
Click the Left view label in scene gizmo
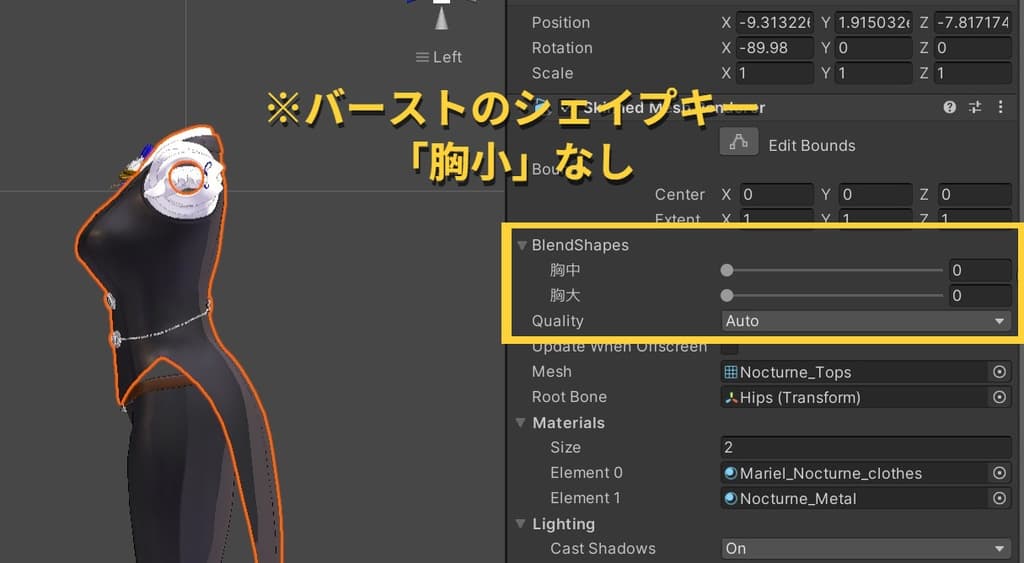click(439, 57)
